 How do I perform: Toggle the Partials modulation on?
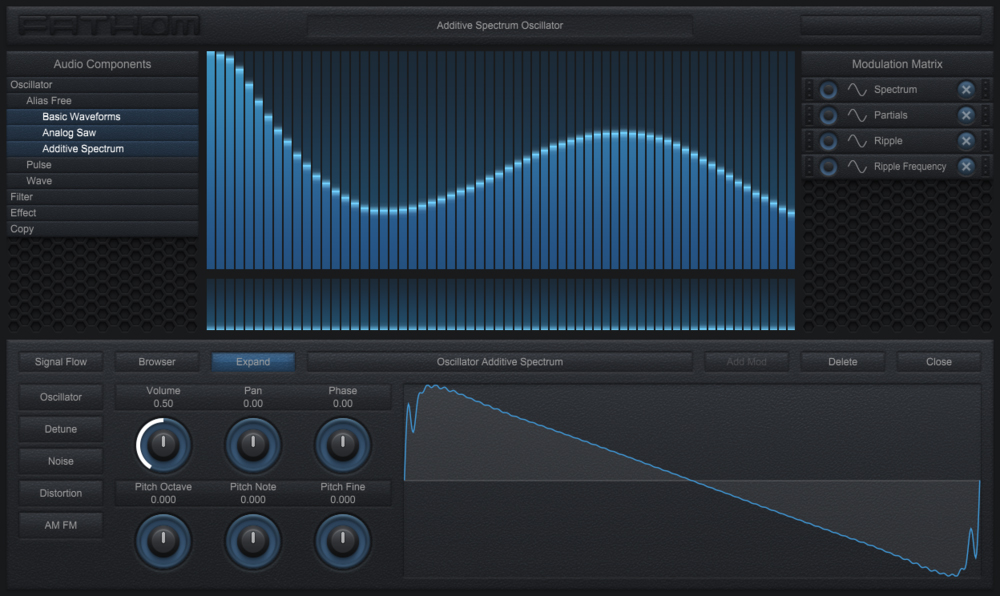coord(827,115)
